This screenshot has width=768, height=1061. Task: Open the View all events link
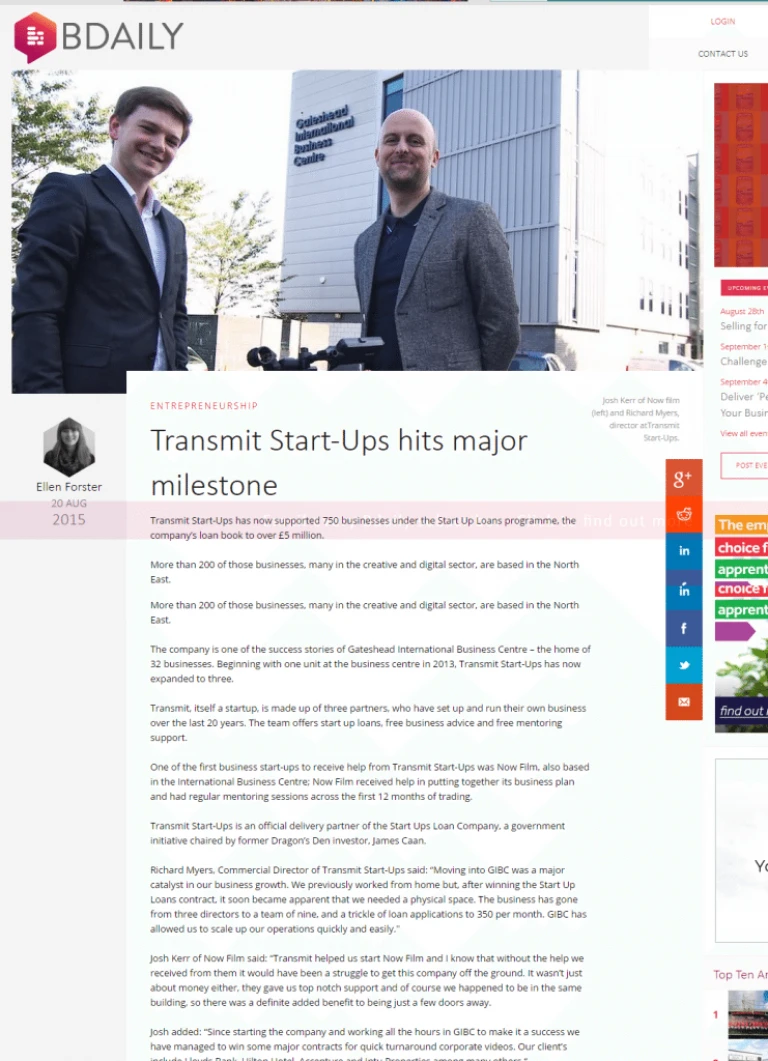744,433
